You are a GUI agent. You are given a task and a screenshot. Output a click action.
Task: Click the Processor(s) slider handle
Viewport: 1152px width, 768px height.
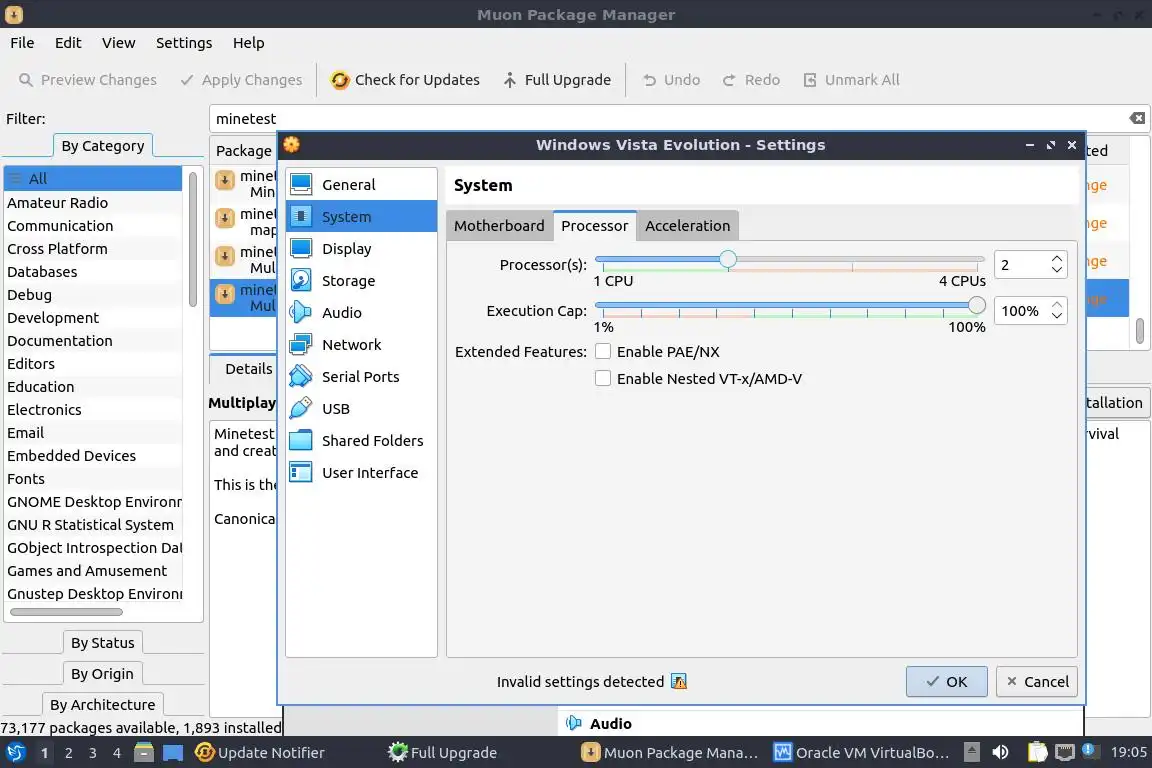pyautogui.click(x=727, y=259)
